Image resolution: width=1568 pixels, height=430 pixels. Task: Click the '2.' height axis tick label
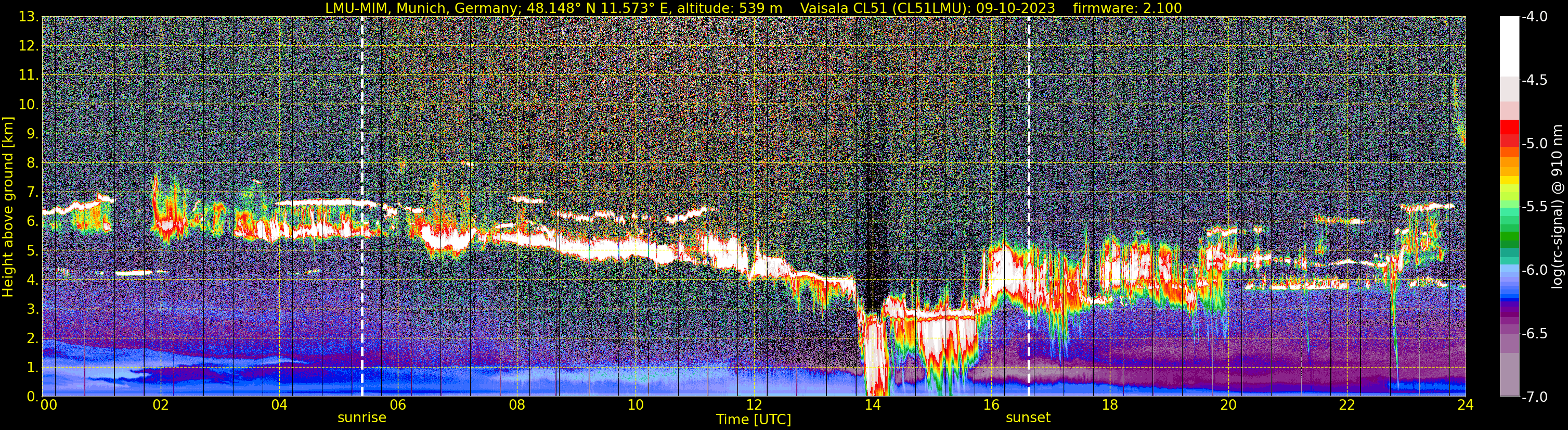pos(32,339)
